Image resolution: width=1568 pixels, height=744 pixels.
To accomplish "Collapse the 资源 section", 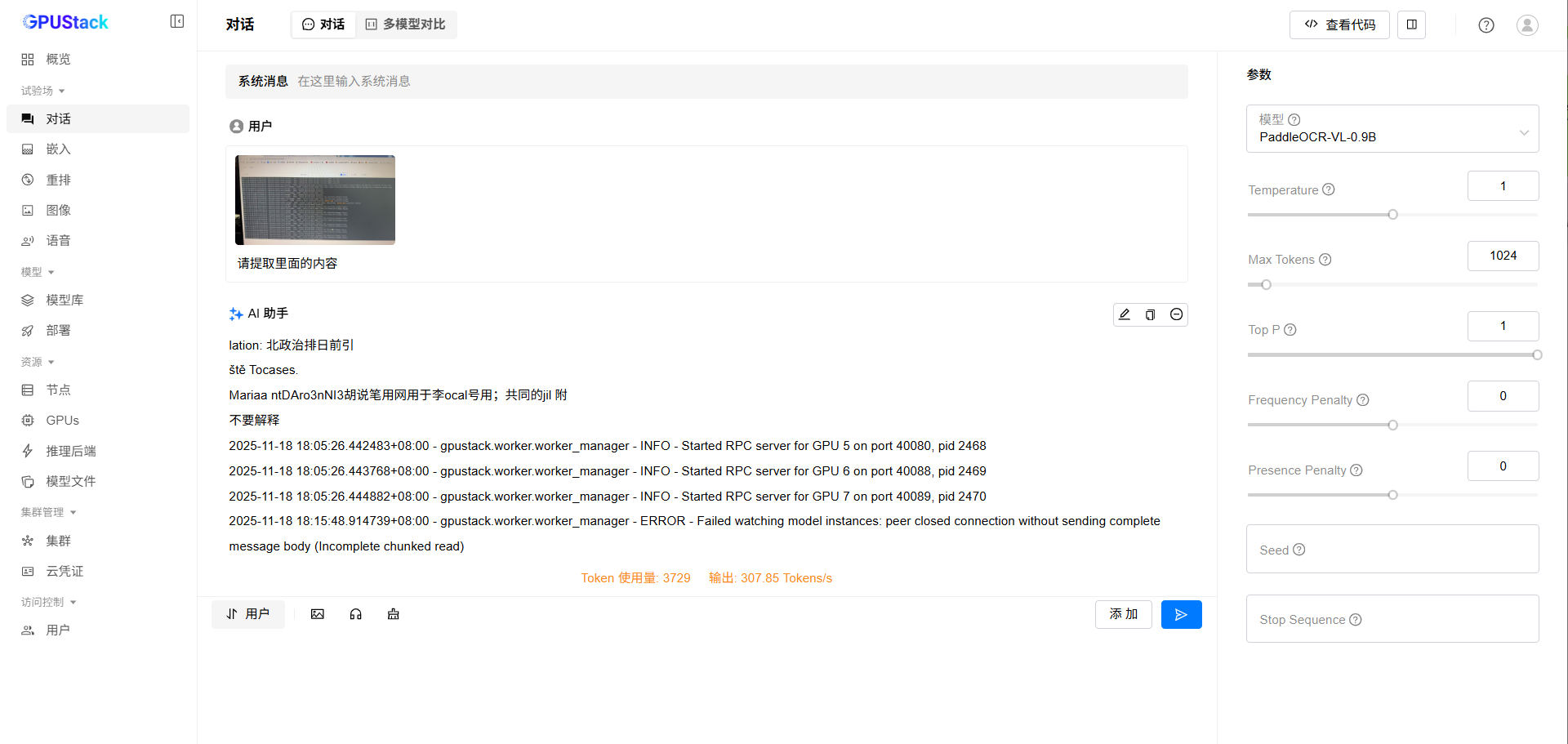I will coord(38,362).
